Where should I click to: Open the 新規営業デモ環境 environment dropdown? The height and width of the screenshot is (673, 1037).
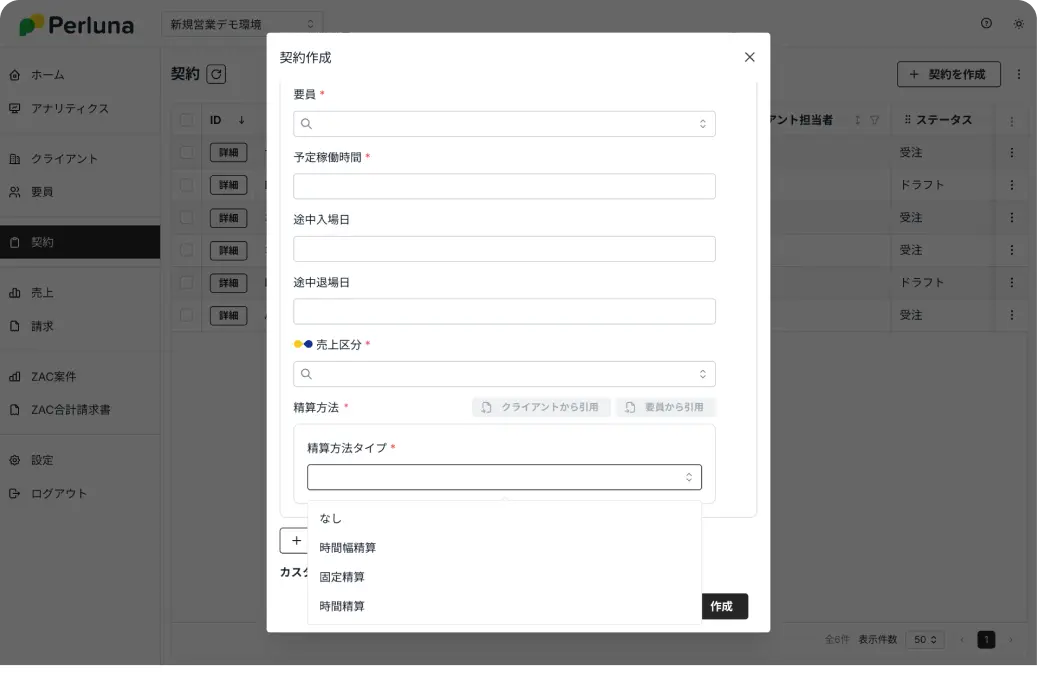pos(241,24)
